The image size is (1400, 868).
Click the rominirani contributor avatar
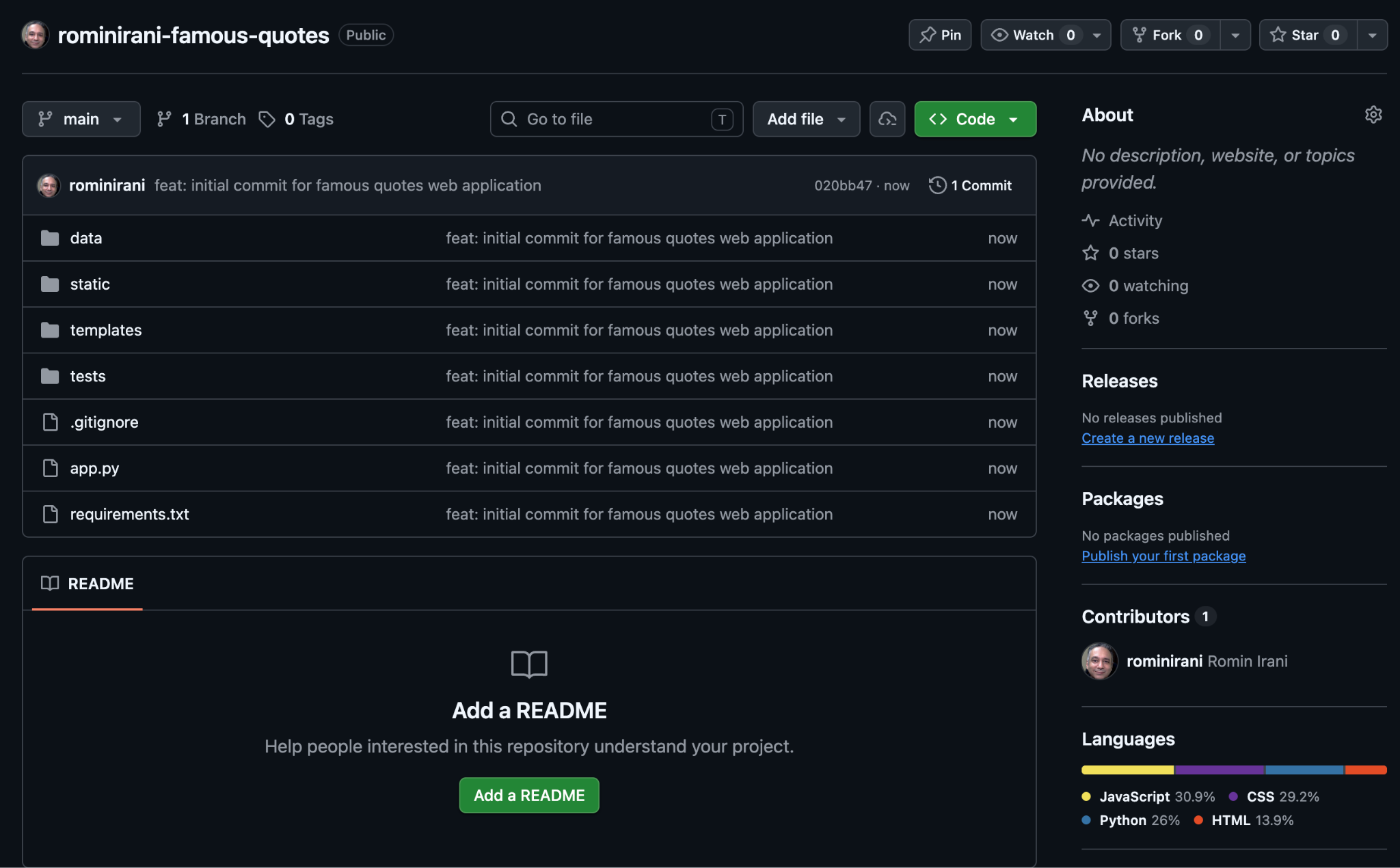click(x=1100, y=661)
